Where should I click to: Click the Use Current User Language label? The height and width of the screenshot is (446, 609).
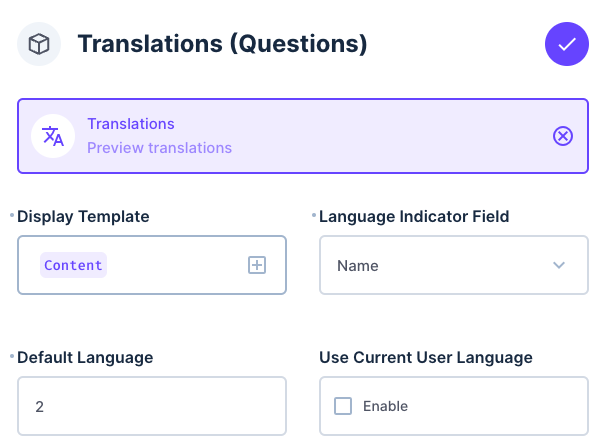426,357
